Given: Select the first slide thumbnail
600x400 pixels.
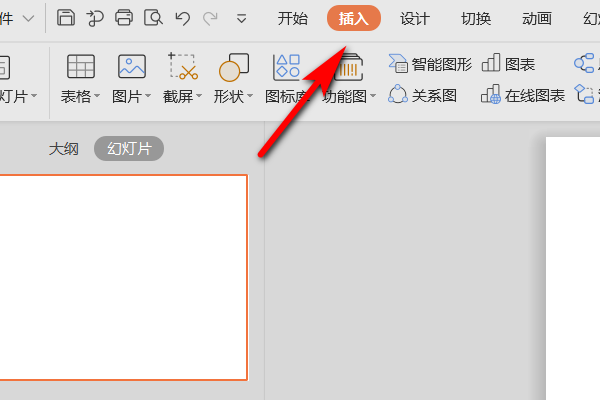Looking at the screenshot, I should click(124, 278).
